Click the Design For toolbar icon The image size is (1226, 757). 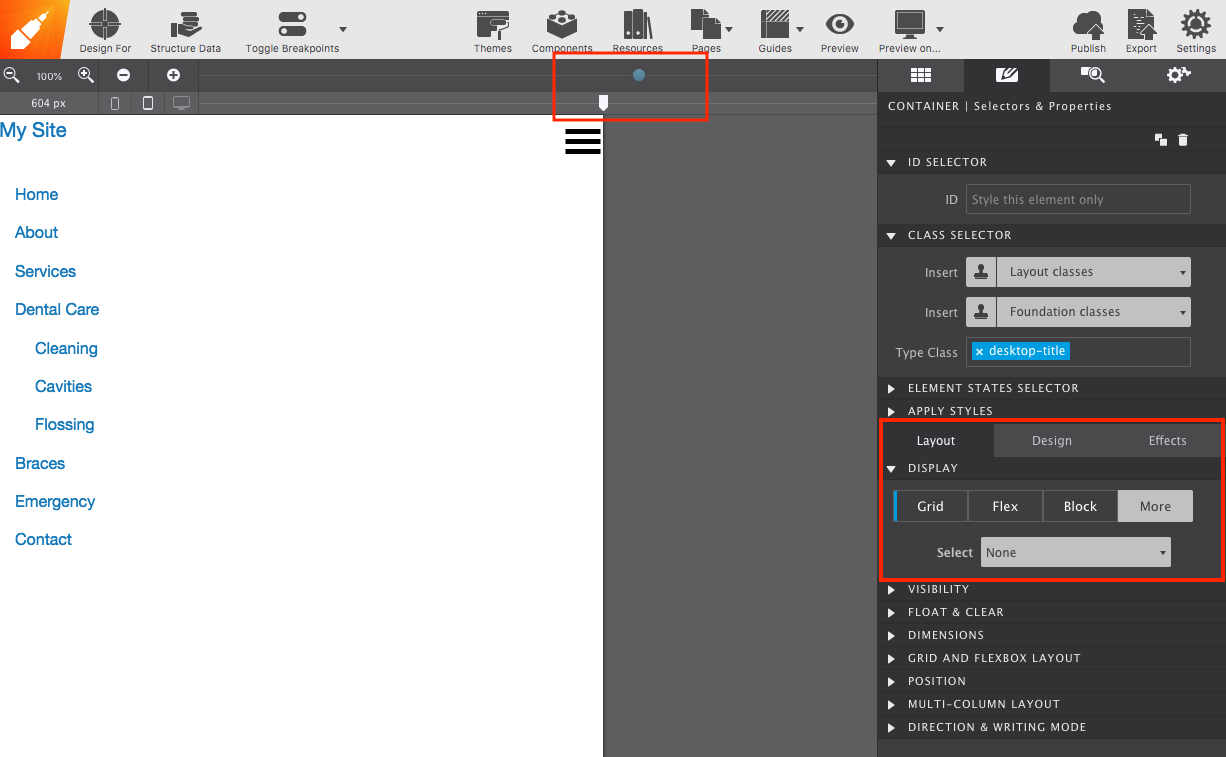105,24
